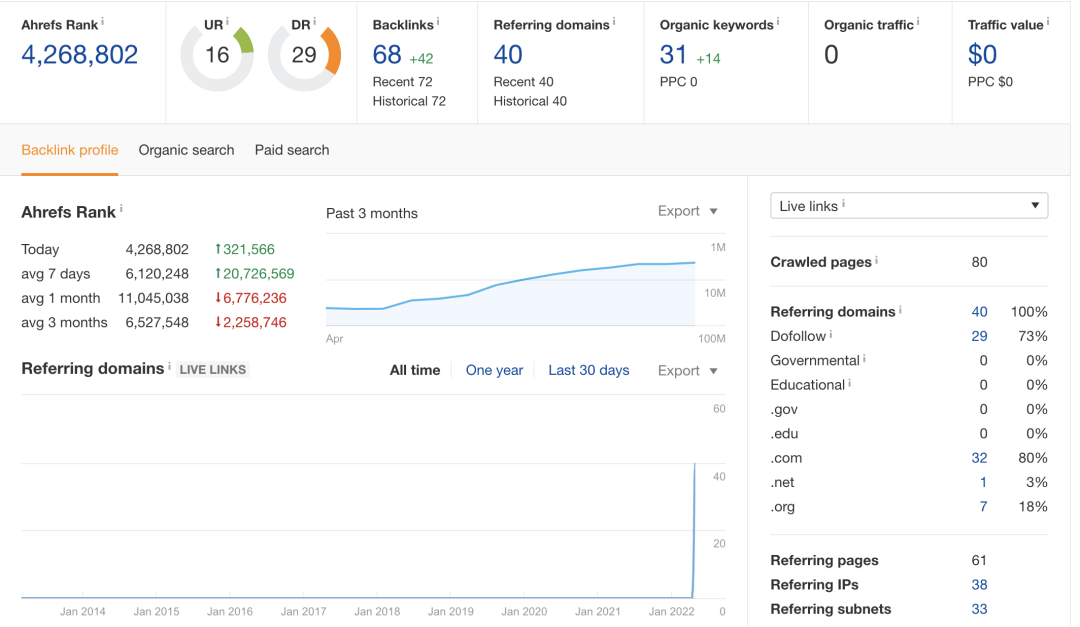Click the UR info icon

(227, 21)
